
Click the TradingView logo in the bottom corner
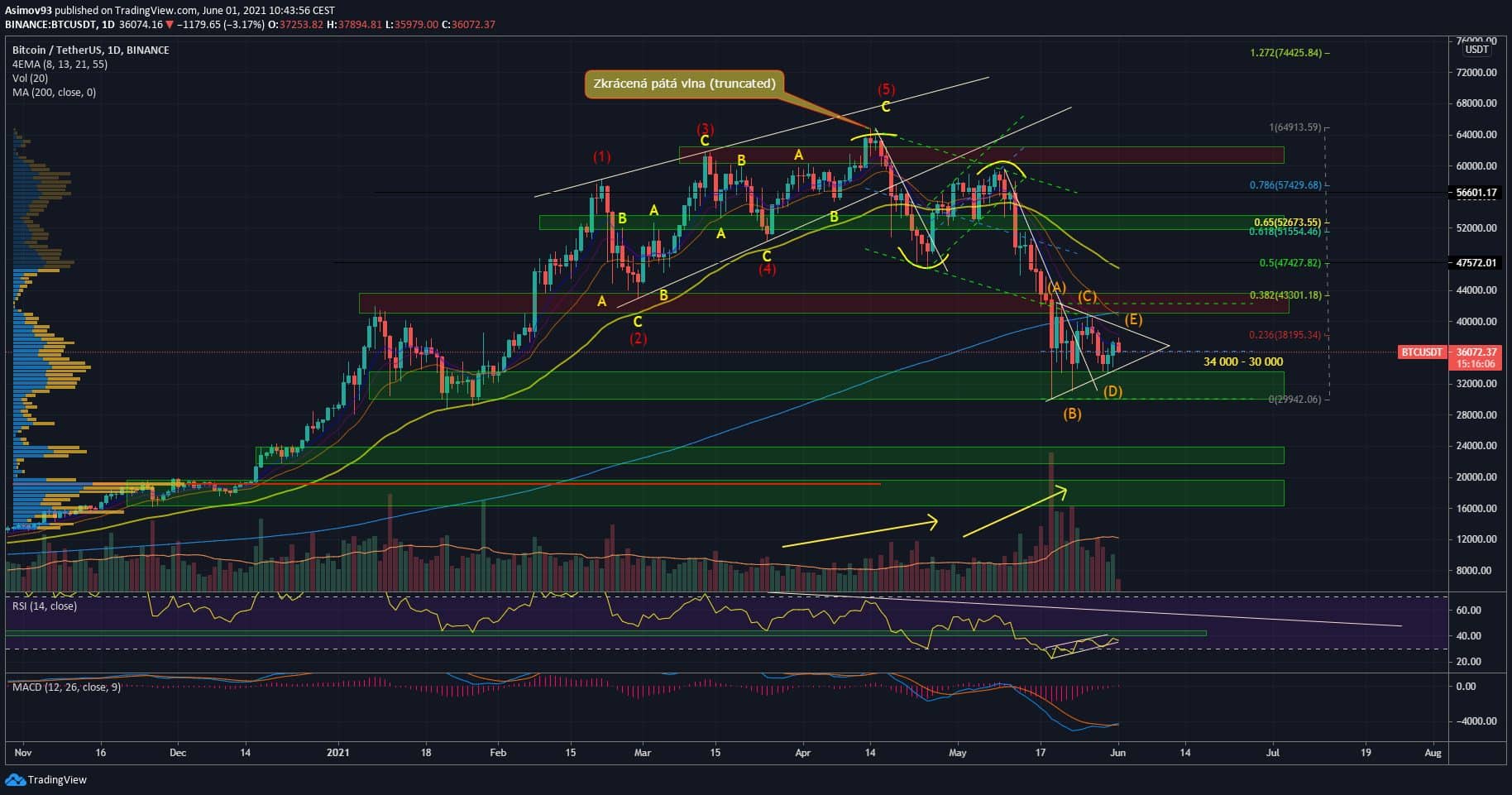[x=46, y=779]
